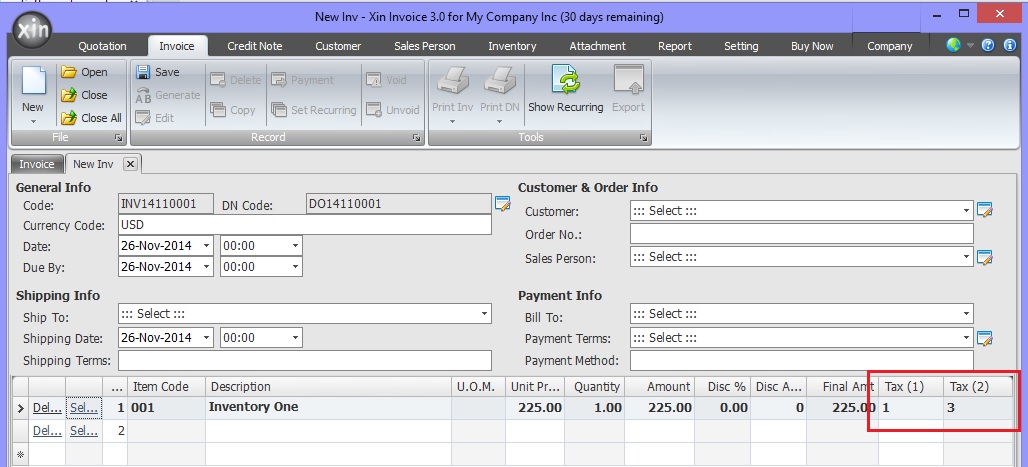The image size is (1028, 467).
Task: Expand the Tools group dialog launcher
Action: coord(643,138)
